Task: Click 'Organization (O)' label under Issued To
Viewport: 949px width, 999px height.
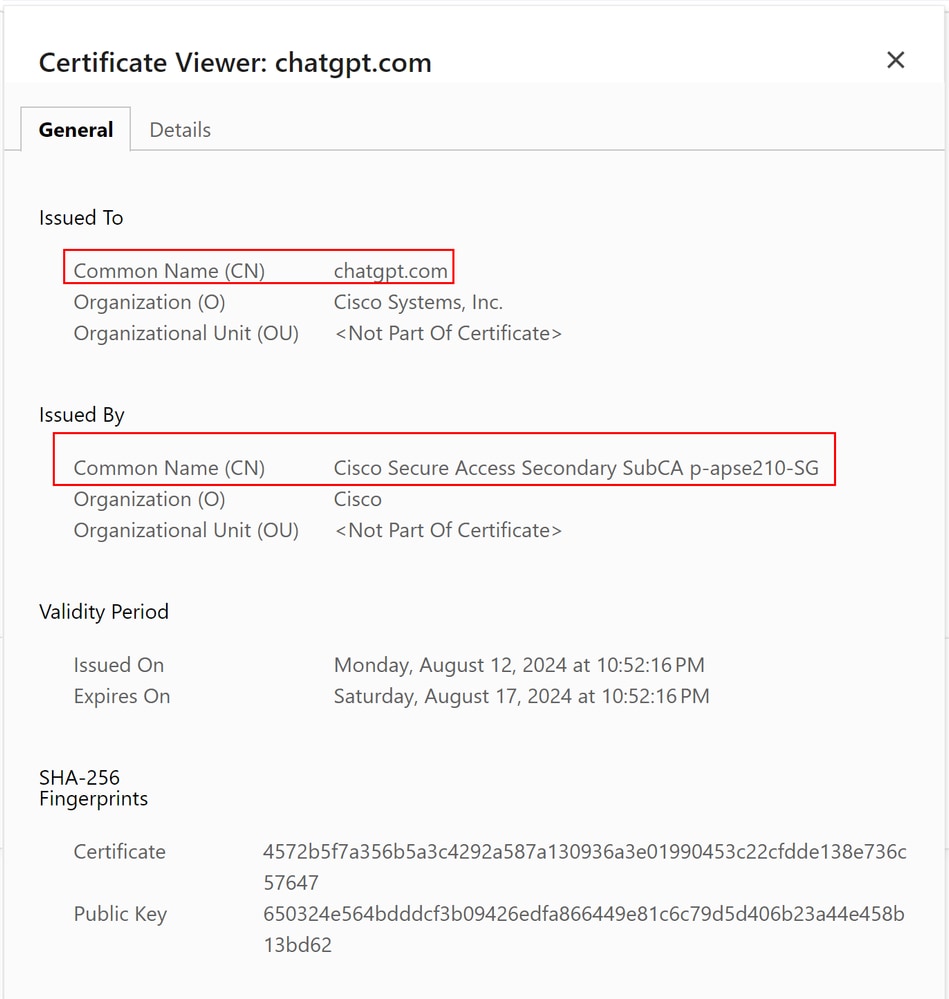Action: pyautogui.click(x=150, y=302)
